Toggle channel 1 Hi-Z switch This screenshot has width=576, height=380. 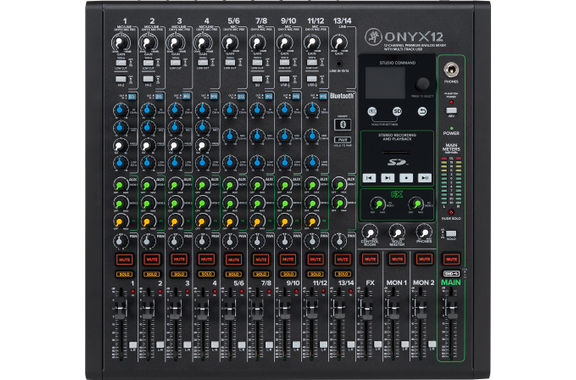121,79
